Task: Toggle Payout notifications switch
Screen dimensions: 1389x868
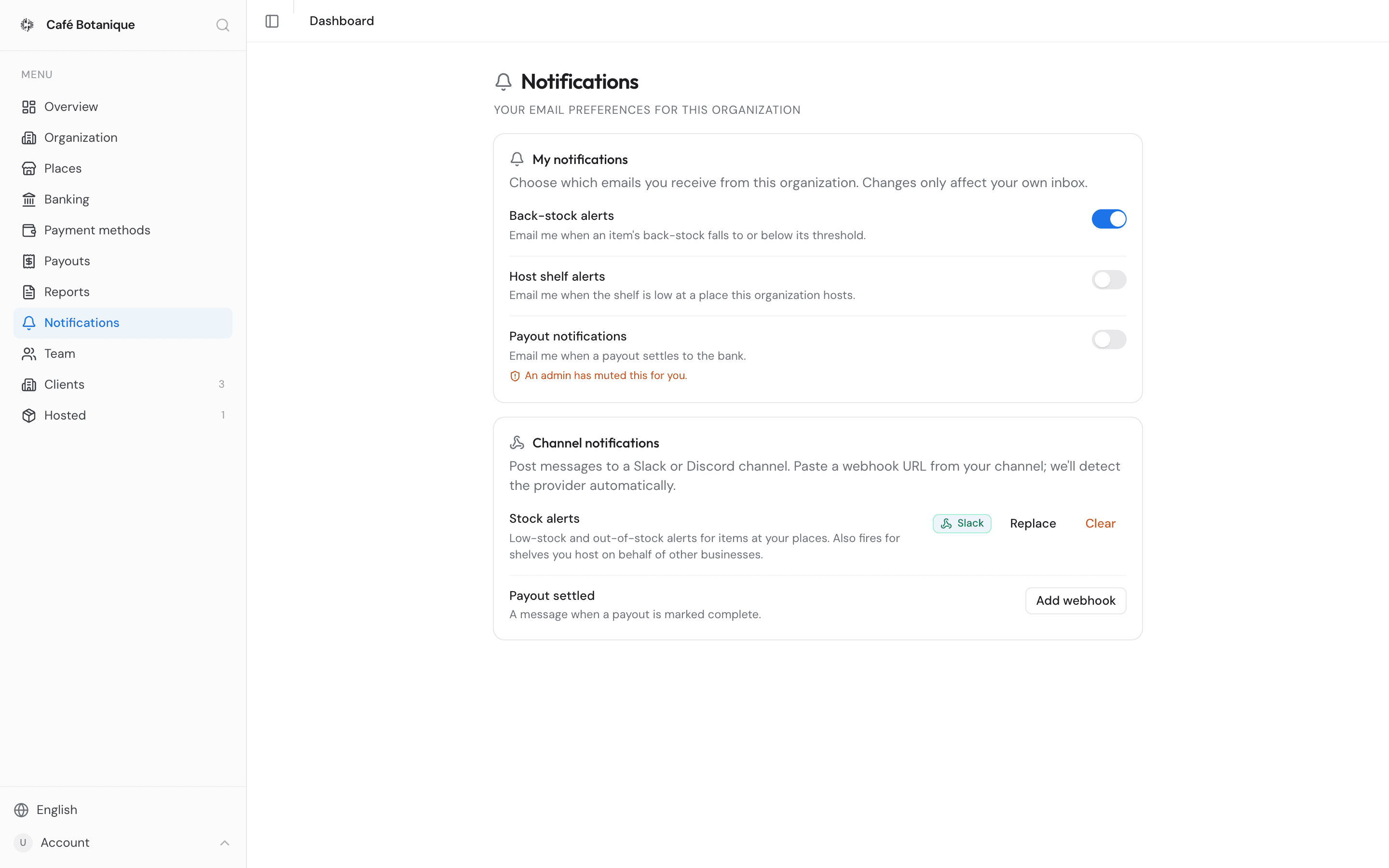Action: [1109, 339]
